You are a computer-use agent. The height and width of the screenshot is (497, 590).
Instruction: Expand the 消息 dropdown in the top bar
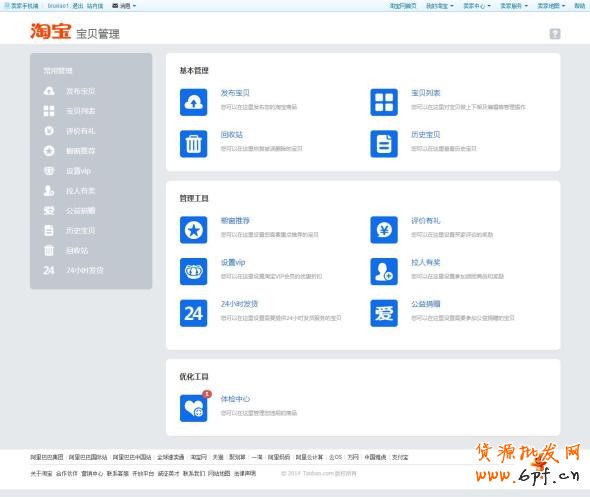124,6
